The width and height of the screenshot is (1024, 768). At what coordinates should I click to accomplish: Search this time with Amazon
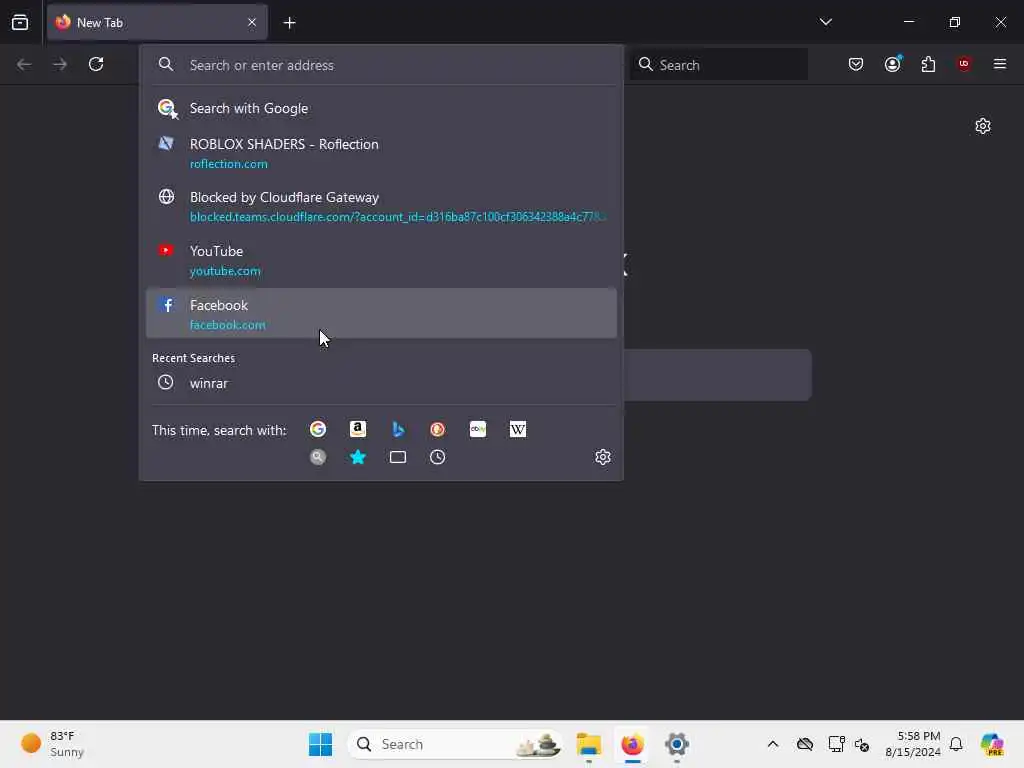[x=358, y=429]
